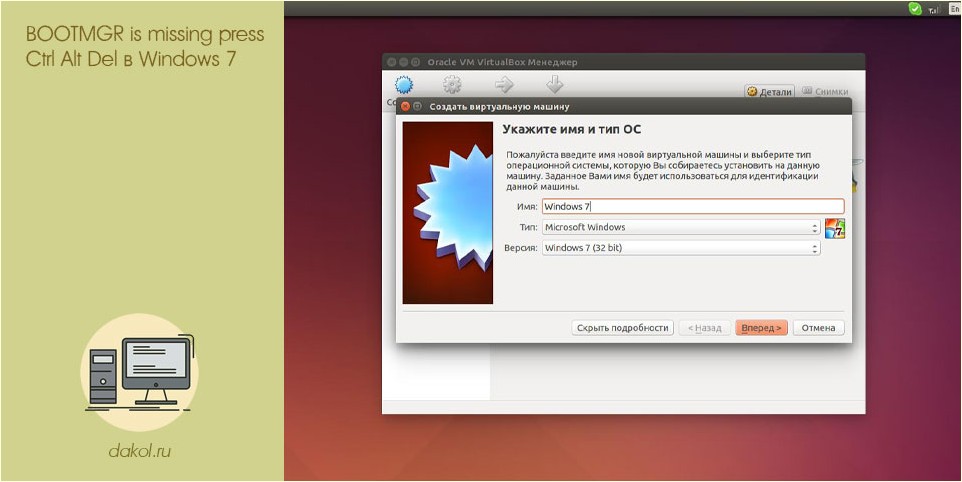Click the heading Укажите имя и тип ОС
The height and width of the screenshot is (482, 962).
click(x=572, y=129)
